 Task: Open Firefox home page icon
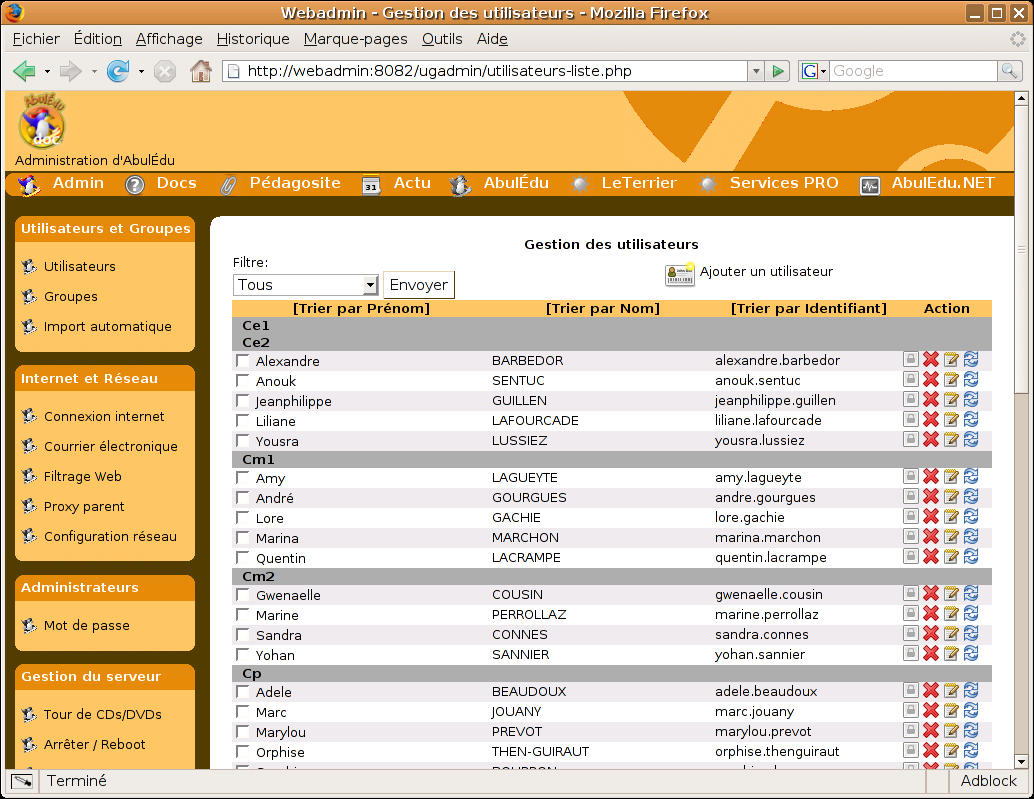click(x=201, y=71)
